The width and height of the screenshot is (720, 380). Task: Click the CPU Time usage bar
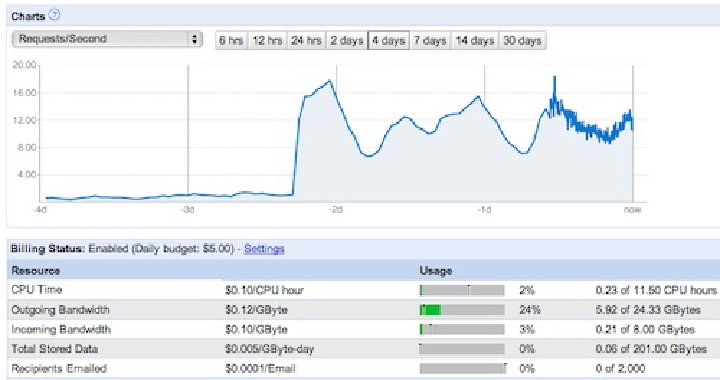pos(462,290)
